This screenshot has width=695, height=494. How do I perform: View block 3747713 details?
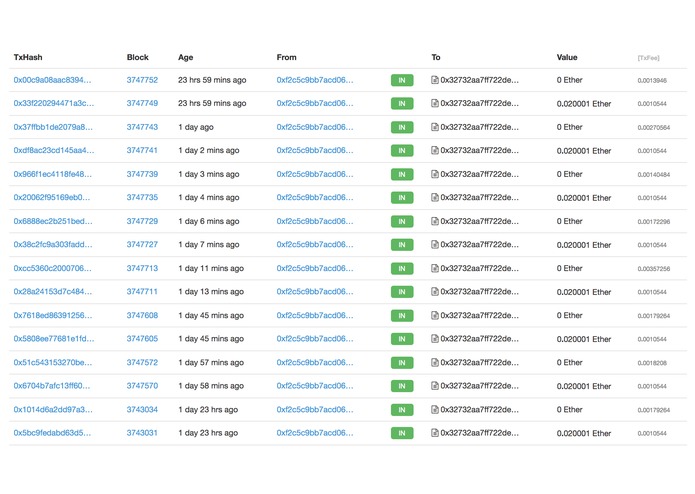(x=142, y=268)
